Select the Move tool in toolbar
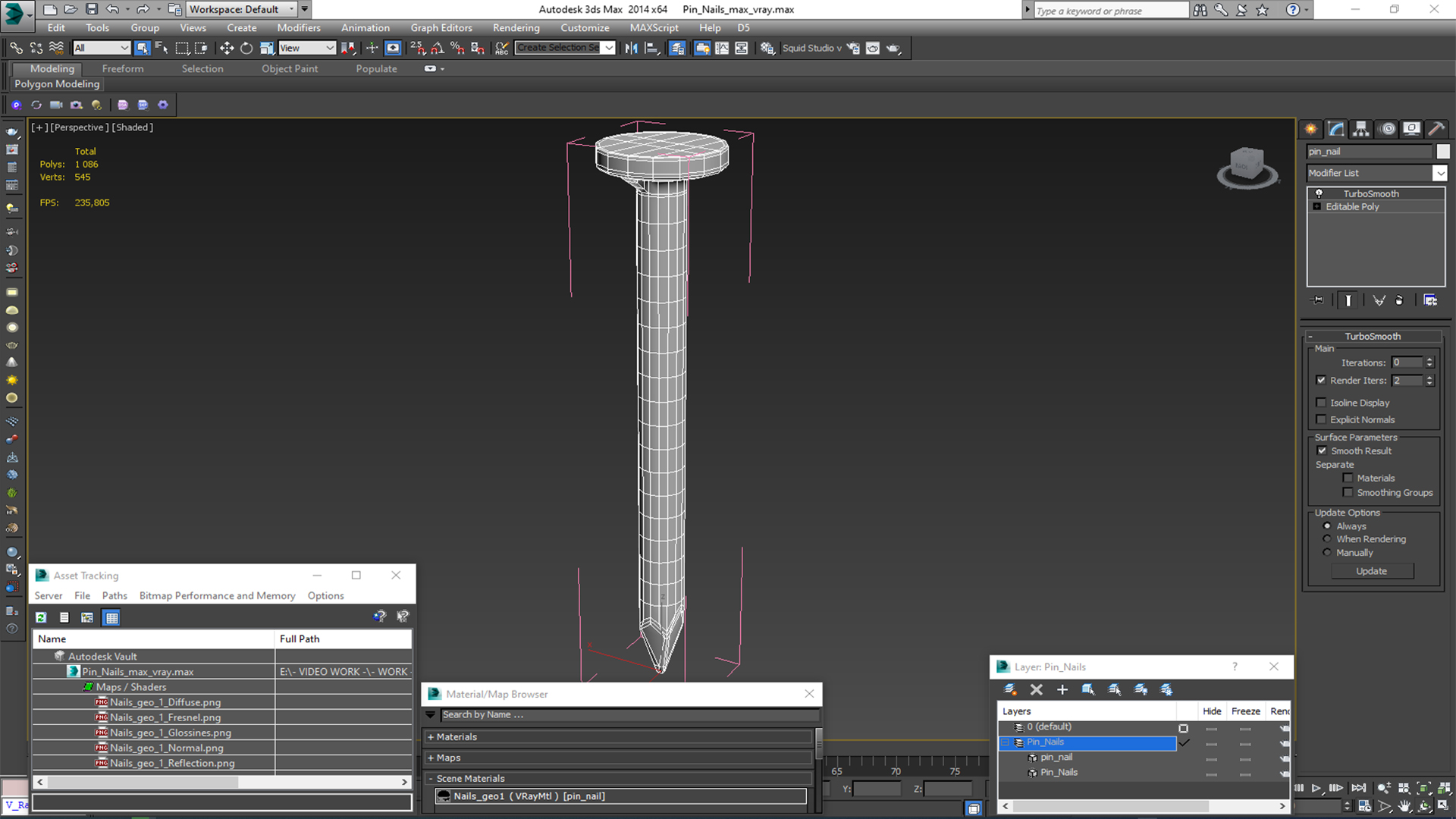 pyautogui.click(x=227, y=48)
